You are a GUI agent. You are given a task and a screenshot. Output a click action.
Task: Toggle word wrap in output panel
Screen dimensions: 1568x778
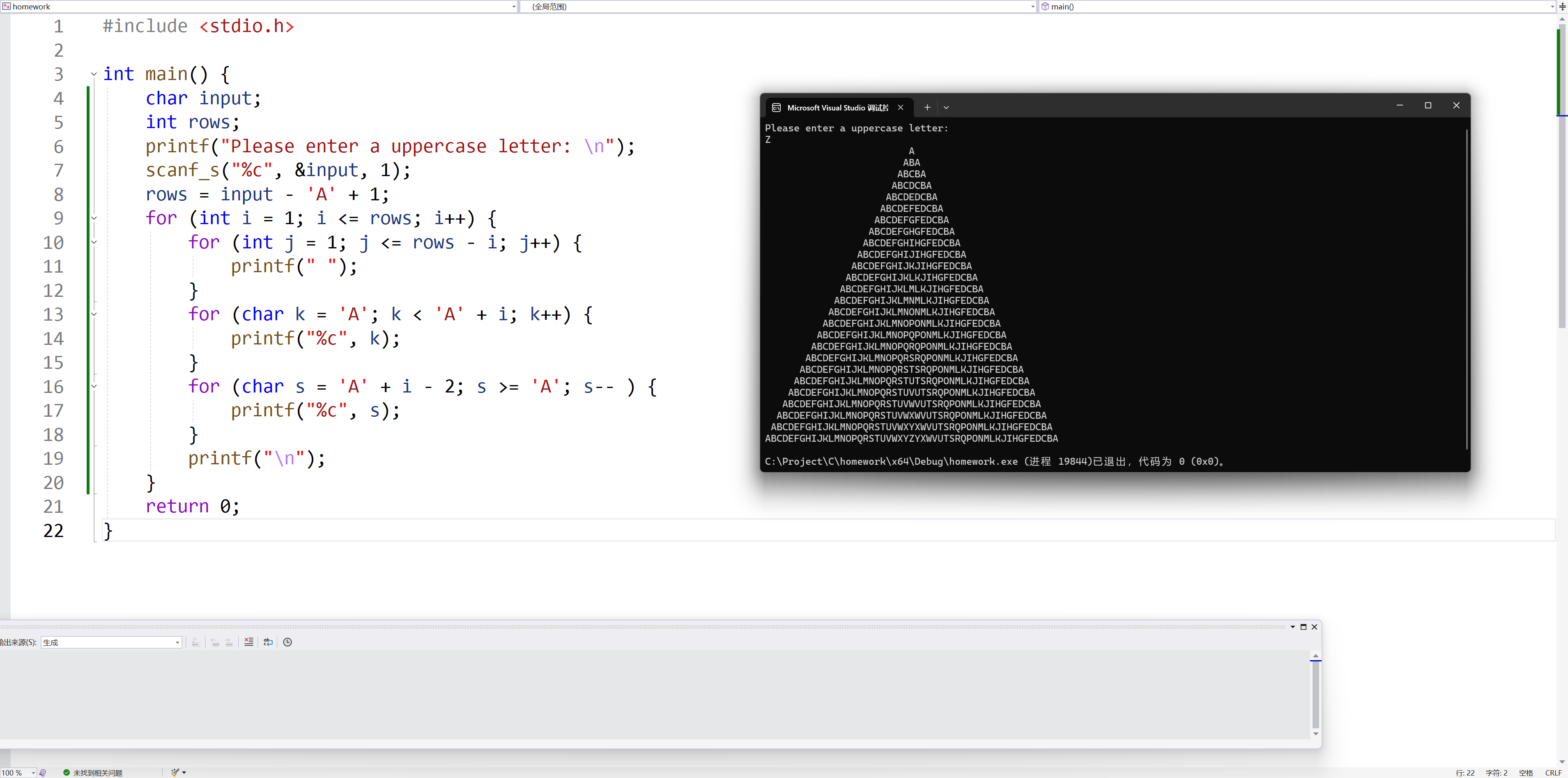[x=268, y=642]
